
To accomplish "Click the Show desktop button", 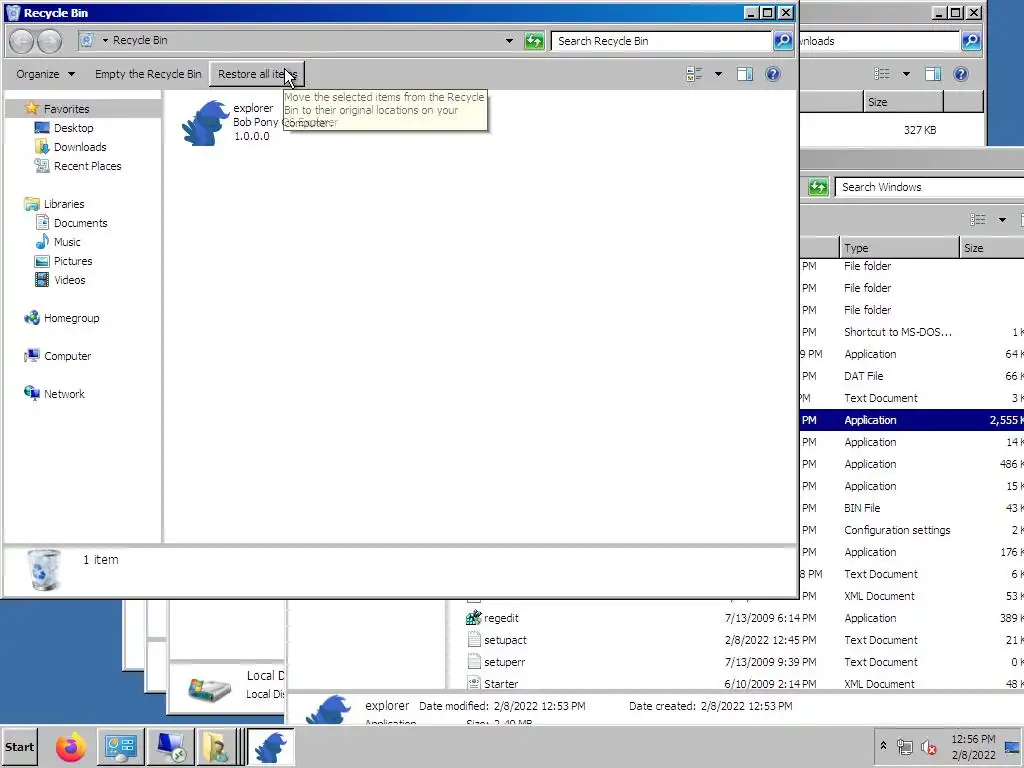I will [1012, 747].
